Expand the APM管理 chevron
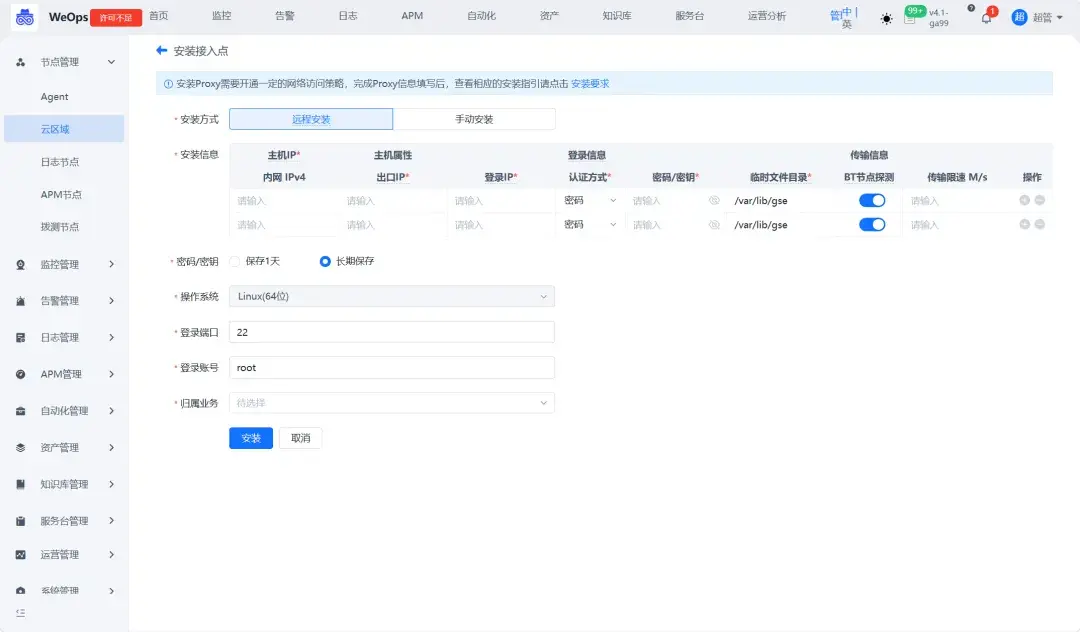 click(112, 374)
